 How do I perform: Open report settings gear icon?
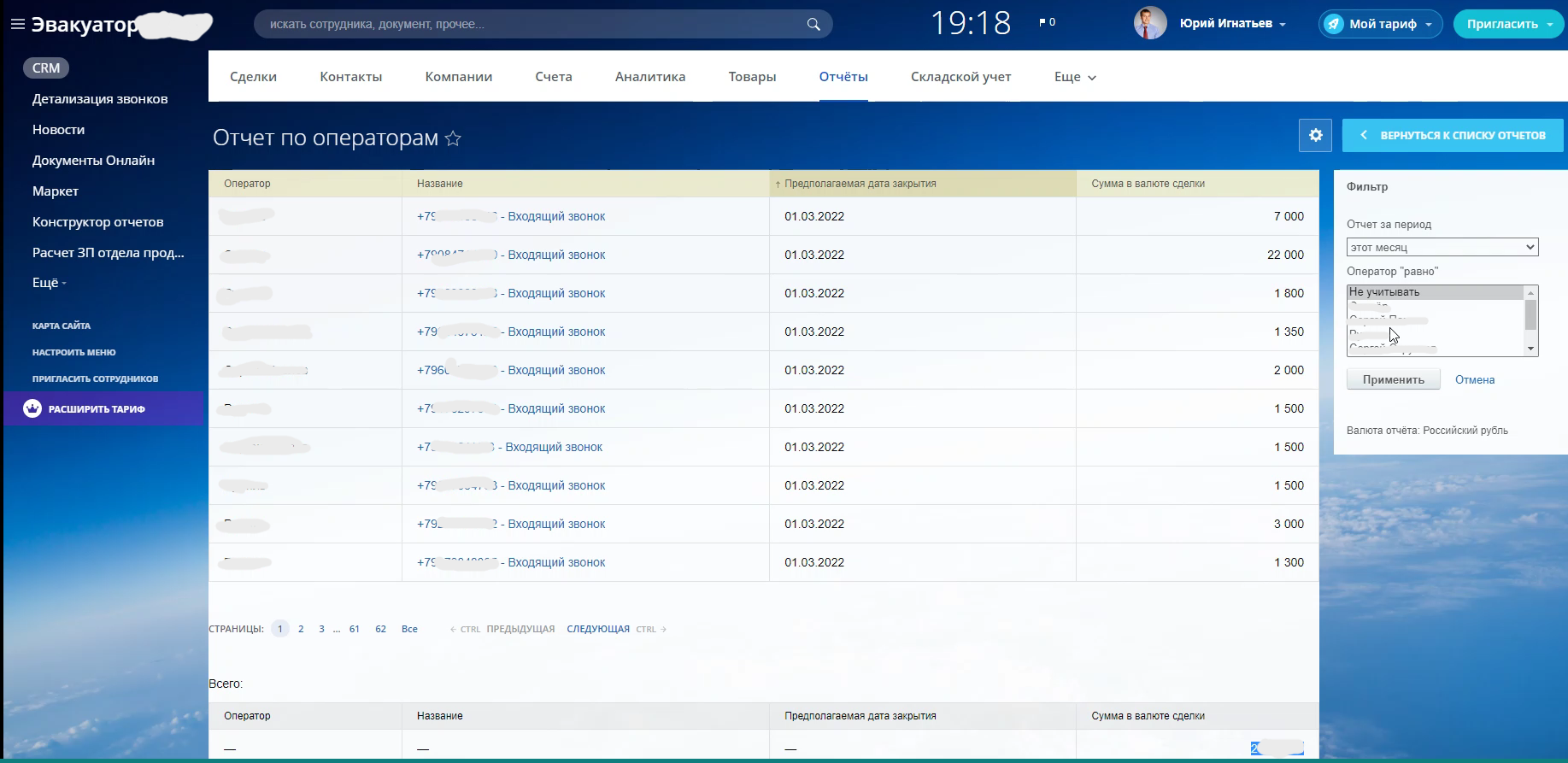(1315, 135)
